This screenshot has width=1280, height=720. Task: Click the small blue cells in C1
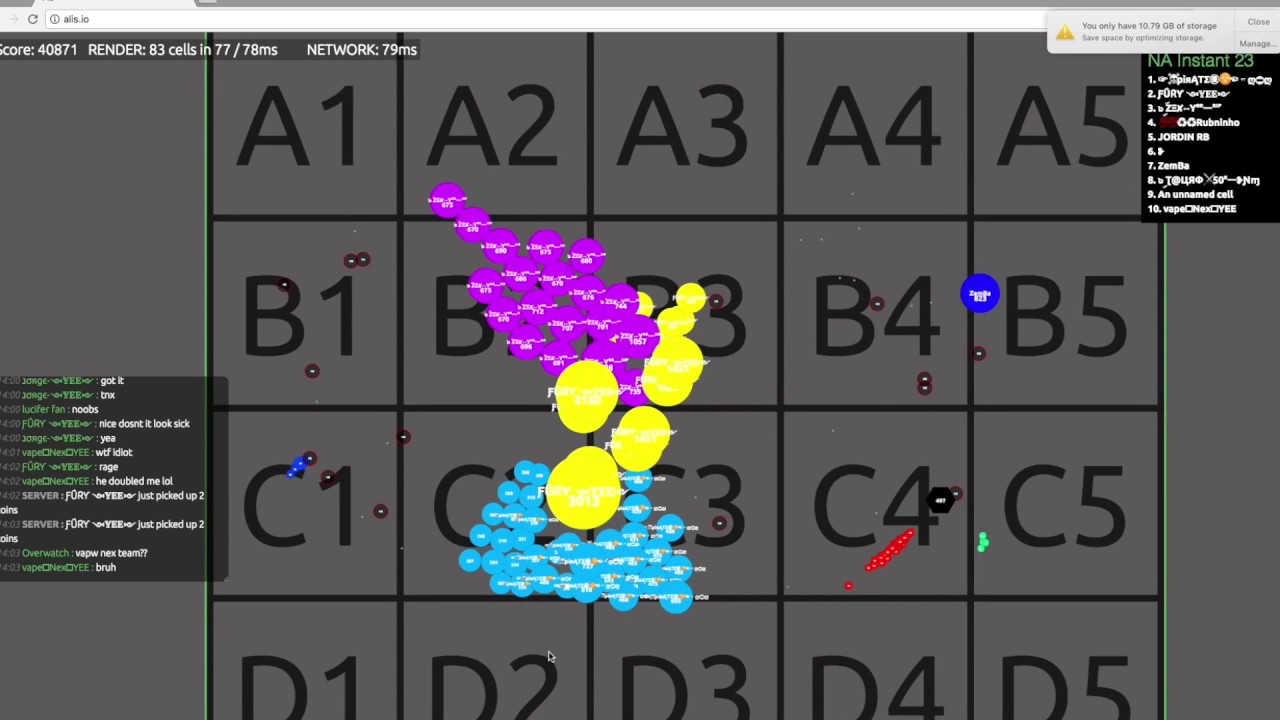(297, 466)
